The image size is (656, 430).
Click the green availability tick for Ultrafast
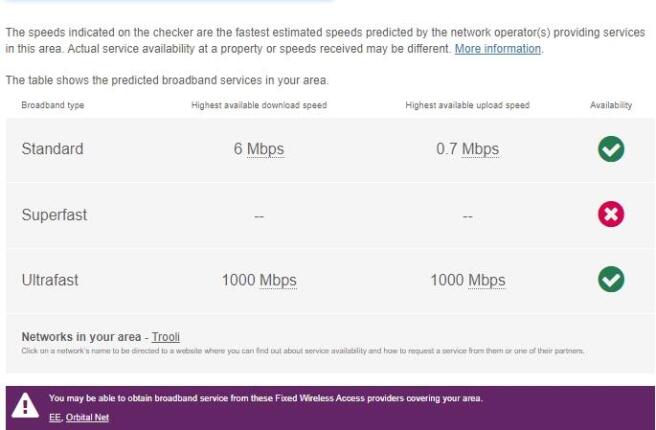610,280
